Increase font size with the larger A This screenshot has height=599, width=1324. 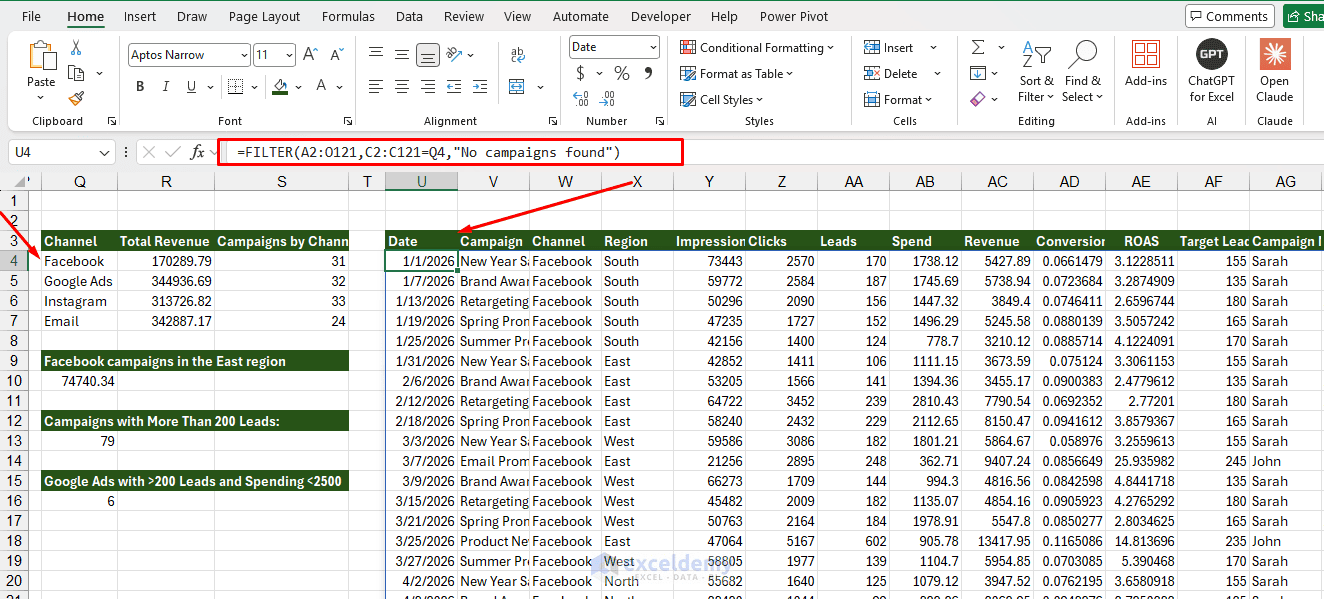click(x=311, y=55)
